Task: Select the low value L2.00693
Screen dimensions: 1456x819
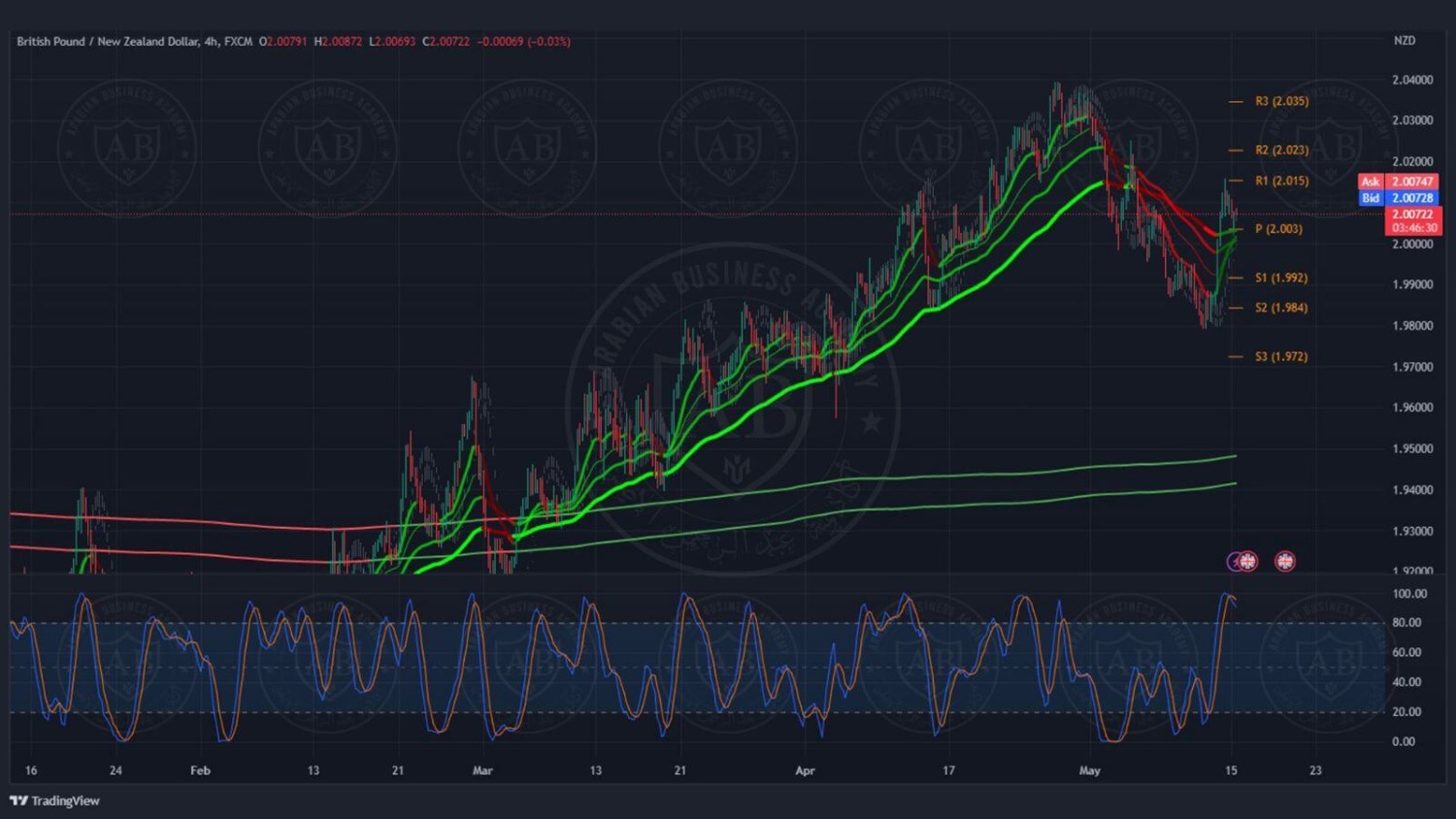Action: [x=392, y=42]
